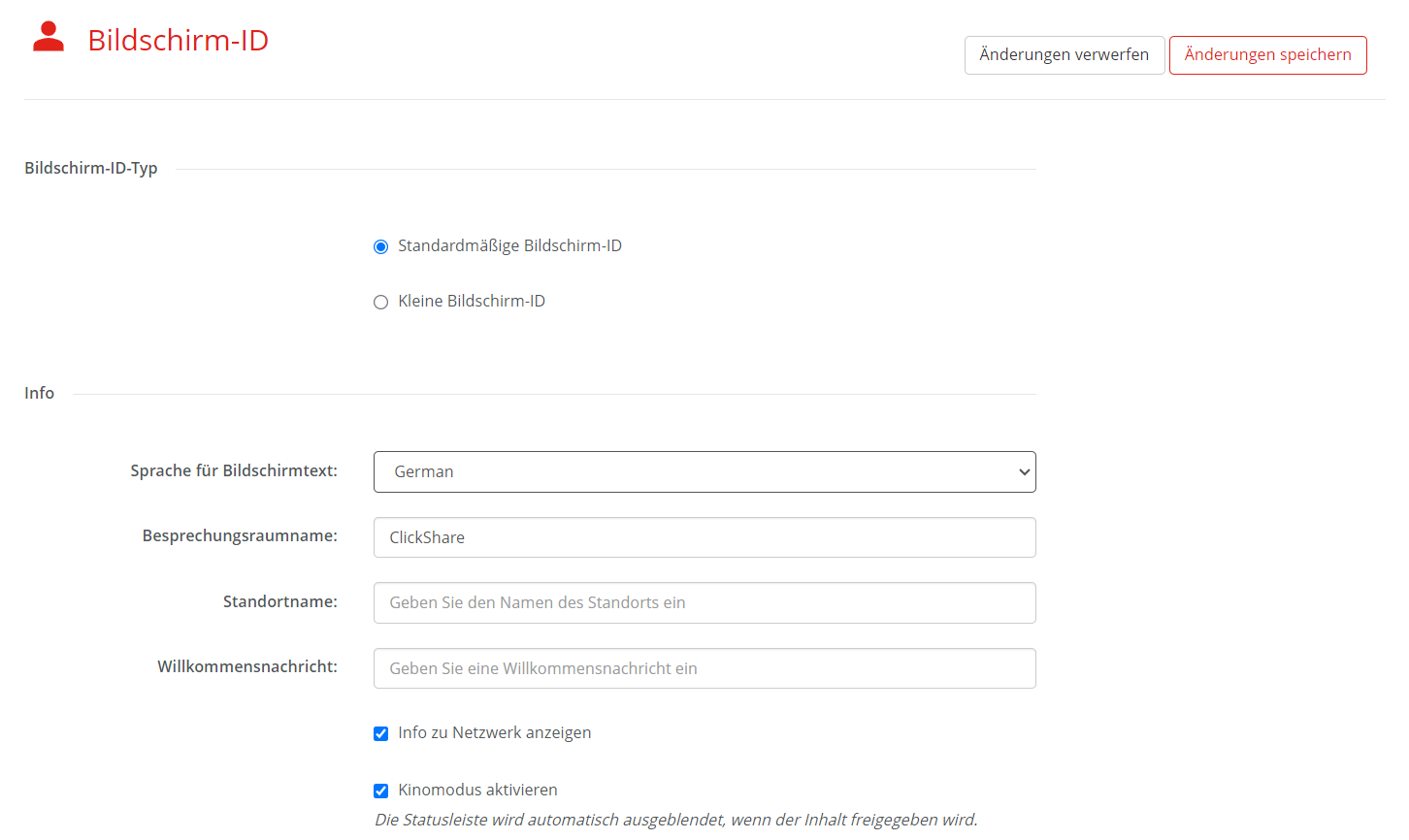Click the italic Statusleiste hint text
The image size is (1409, 840).
tap(676, 820)
